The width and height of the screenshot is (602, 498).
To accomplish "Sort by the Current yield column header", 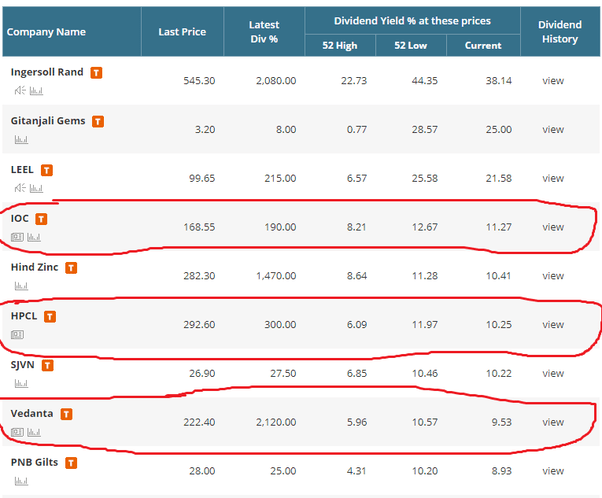I will click(x=483, y=45).
